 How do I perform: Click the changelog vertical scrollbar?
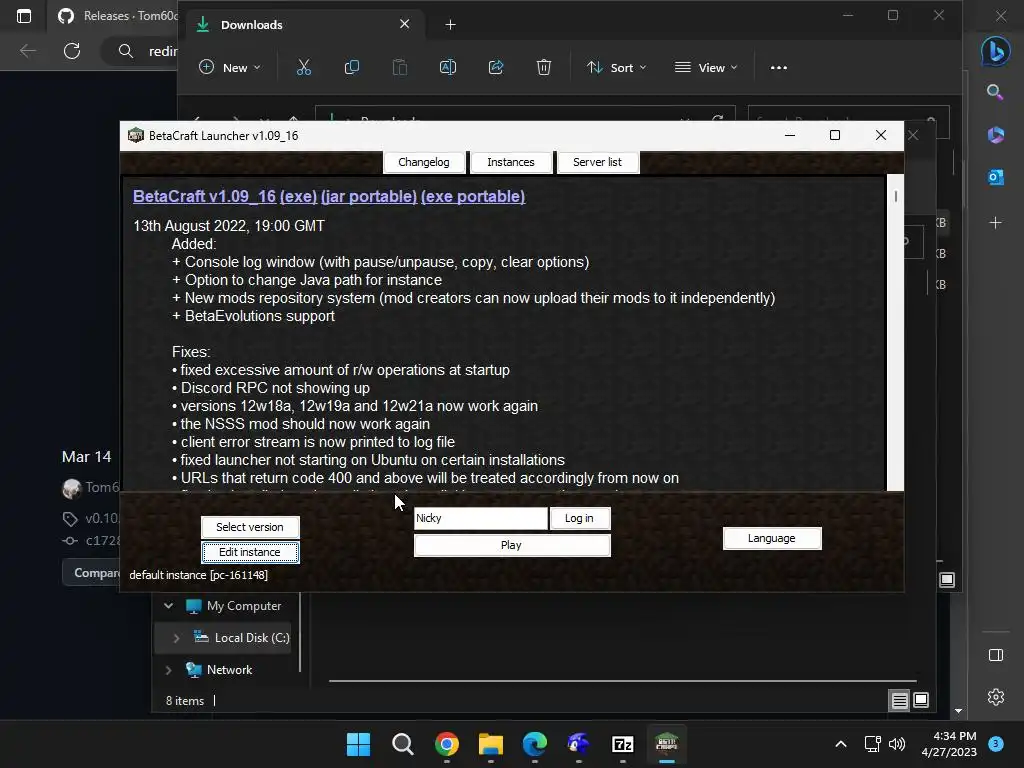895,332
